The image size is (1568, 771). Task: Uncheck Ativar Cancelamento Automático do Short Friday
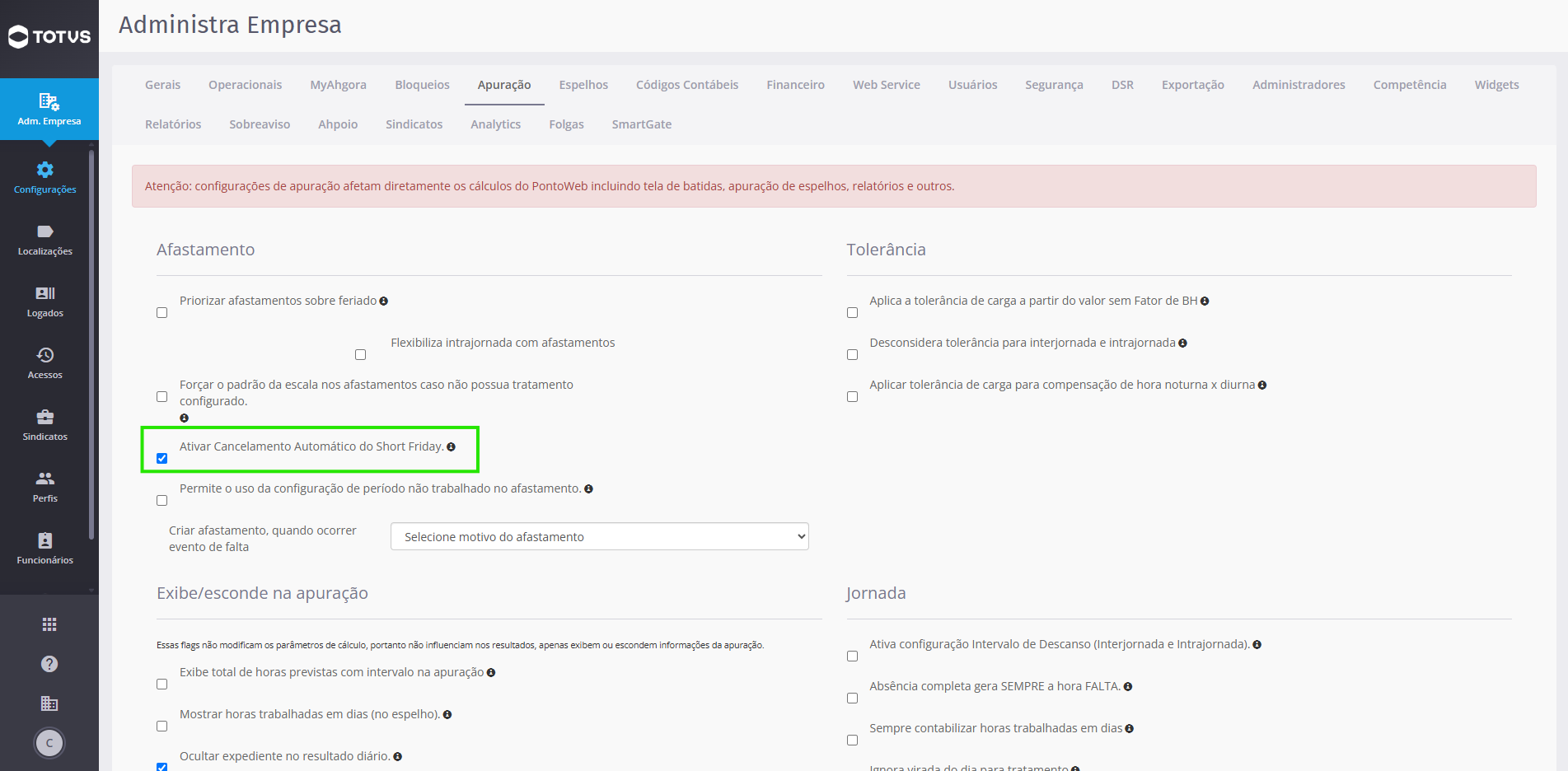tap(162, 459)
